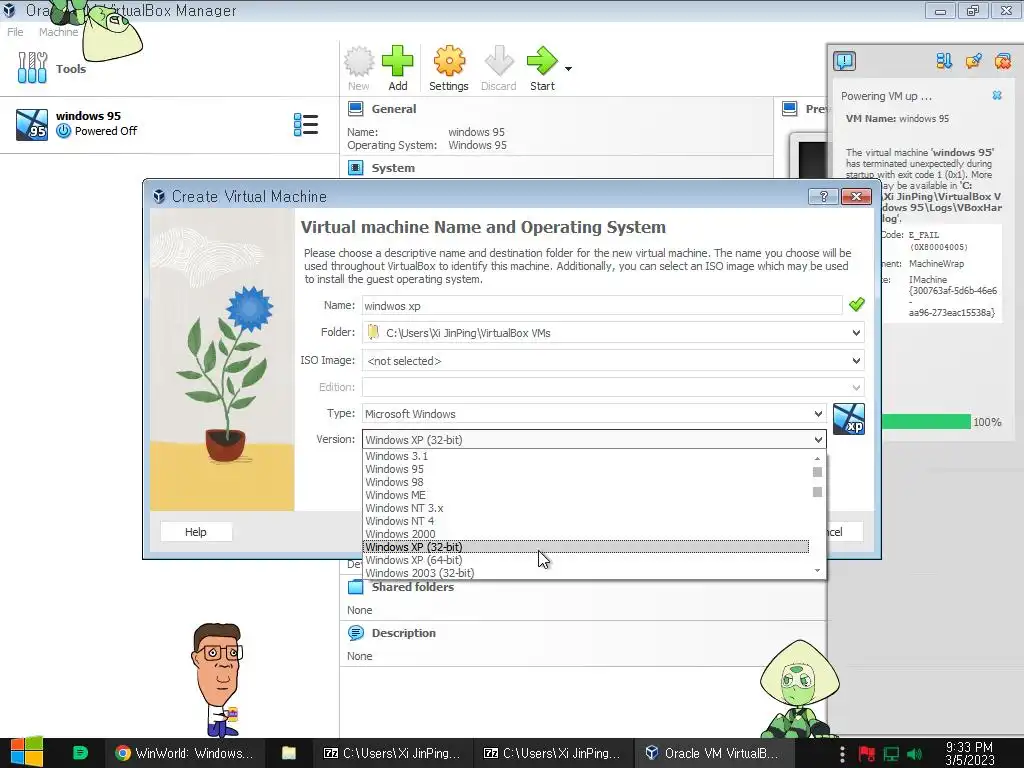The height and width of the screenshot is (768, 1024).
Task: Click the network monitor tray icon
Action: pyautogui.click(x=891, y=754)
